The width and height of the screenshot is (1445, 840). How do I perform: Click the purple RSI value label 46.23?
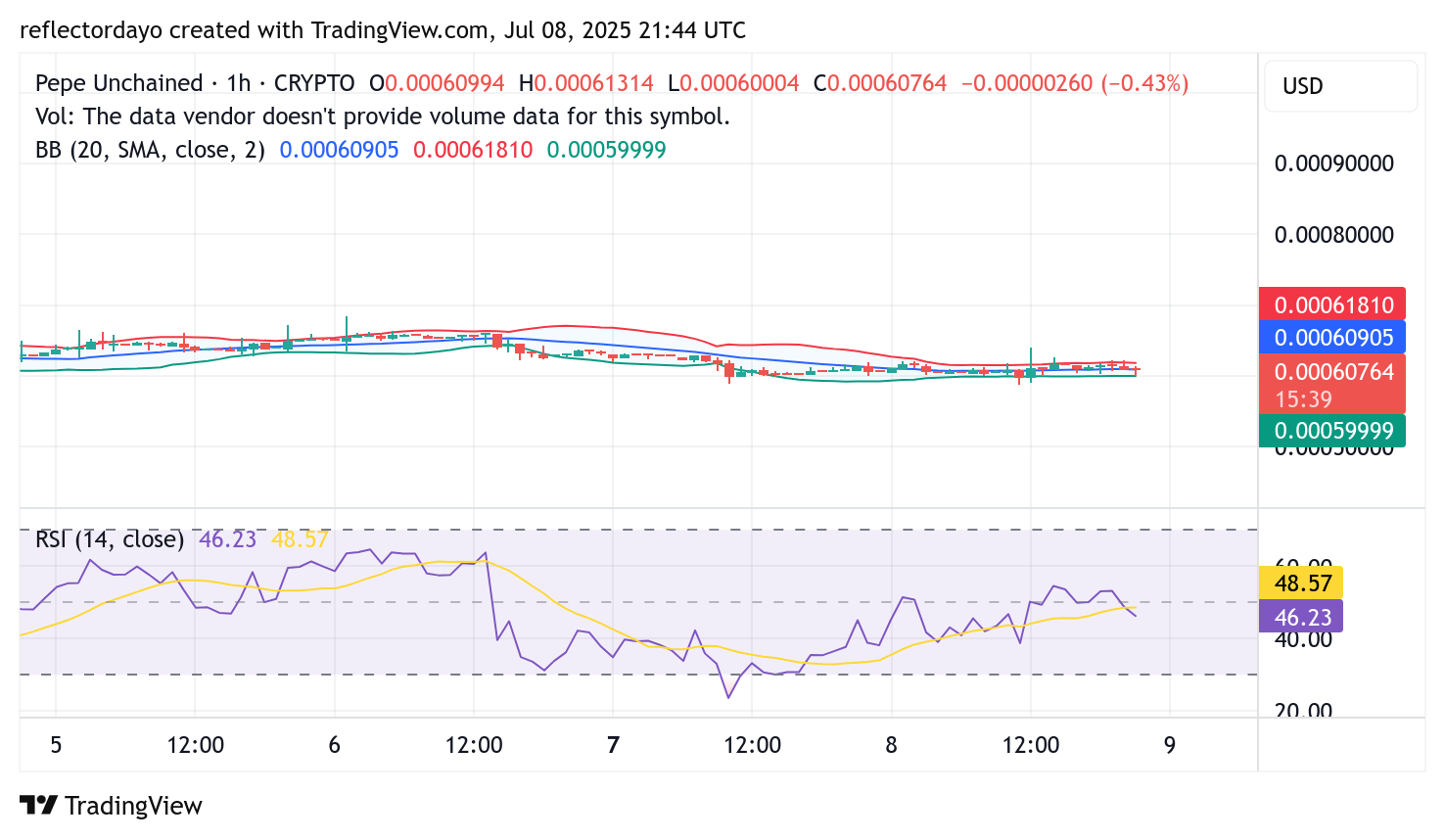click(x=1302, y=617)
